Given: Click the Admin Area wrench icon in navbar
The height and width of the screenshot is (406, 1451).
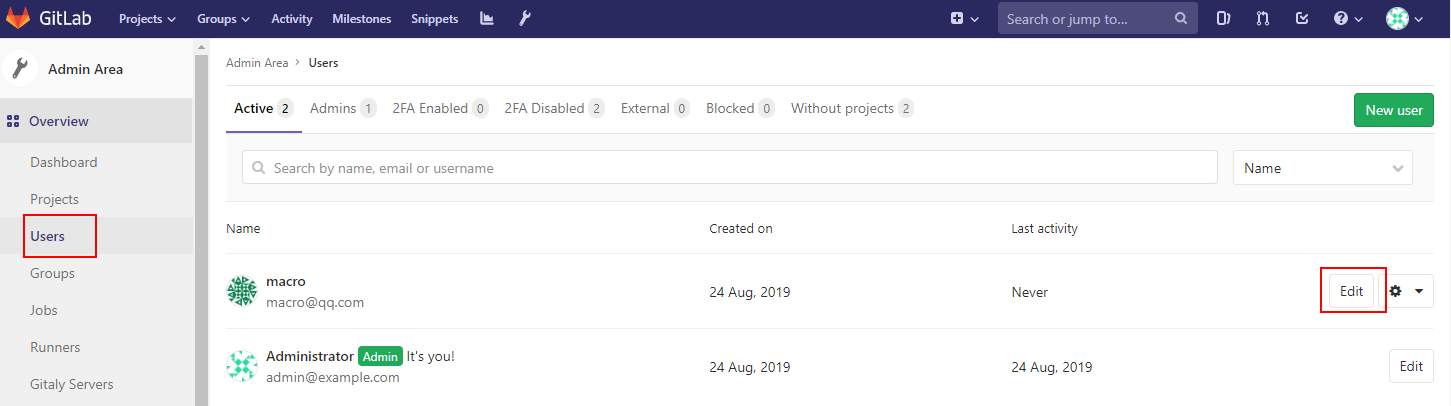Looking at the screenshot, I should pyautogui.click(x=524, y=19).
